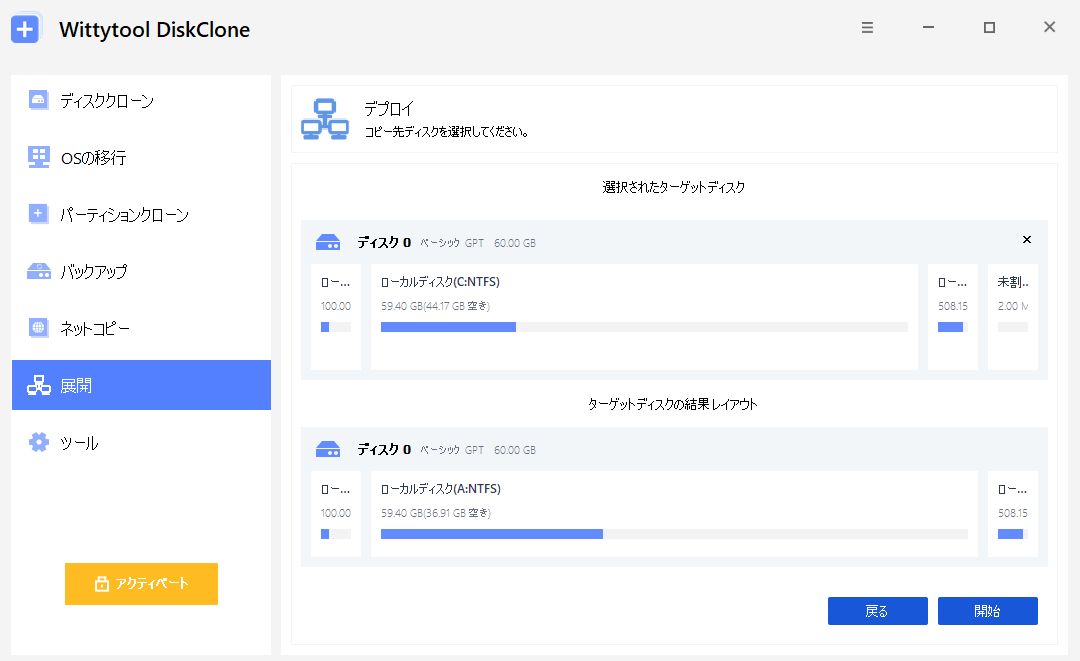Screen dimensions: 1080x661
Task: Click the disk icon of selected target ディスク 0
Action: coord(328,242)
